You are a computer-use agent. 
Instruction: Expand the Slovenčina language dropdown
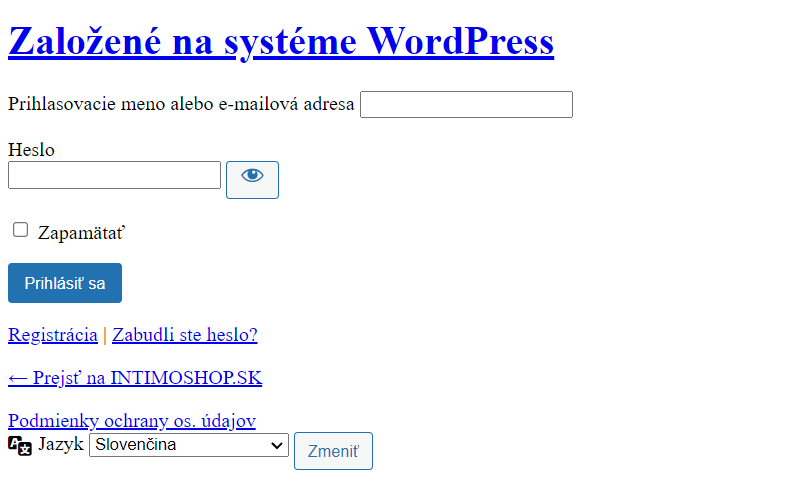[x=189, y=445]
